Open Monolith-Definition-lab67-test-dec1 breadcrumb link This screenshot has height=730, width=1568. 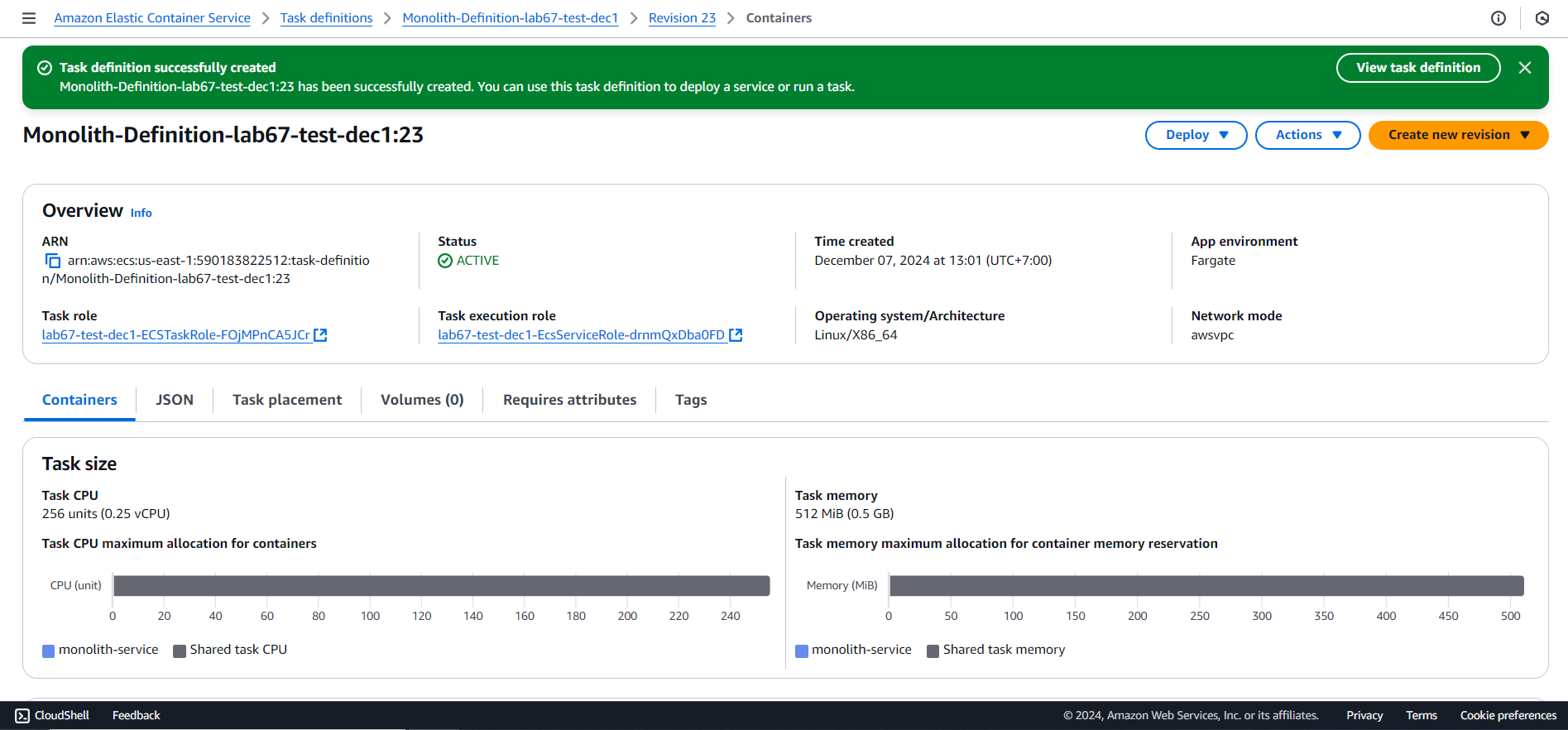pos(510,18)
